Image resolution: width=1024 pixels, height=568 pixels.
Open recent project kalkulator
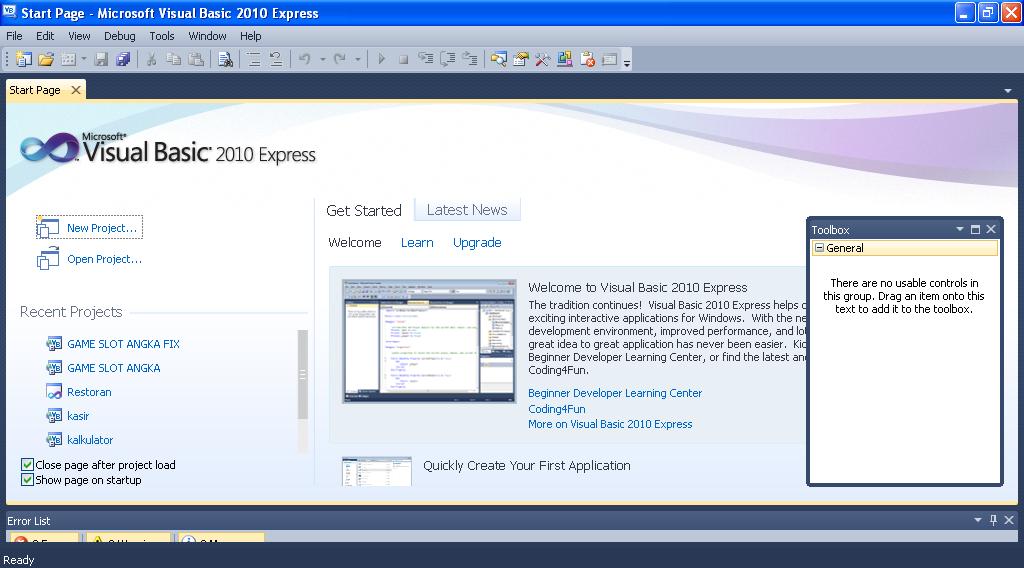pyautogui.click(x=90, y=440)
